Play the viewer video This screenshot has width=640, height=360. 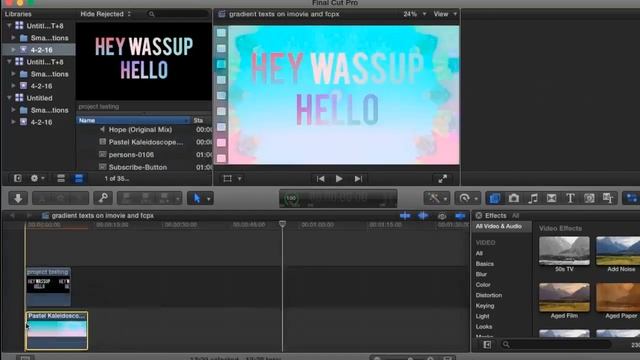point(339,179)
